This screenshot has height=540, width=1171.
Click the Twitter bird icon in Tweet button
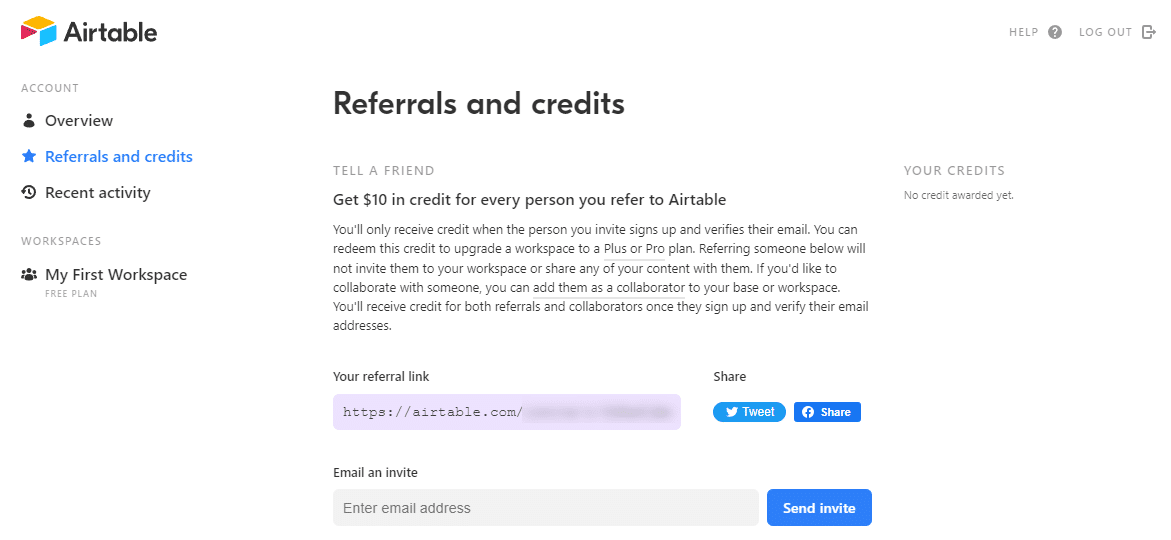coord(733,412)
